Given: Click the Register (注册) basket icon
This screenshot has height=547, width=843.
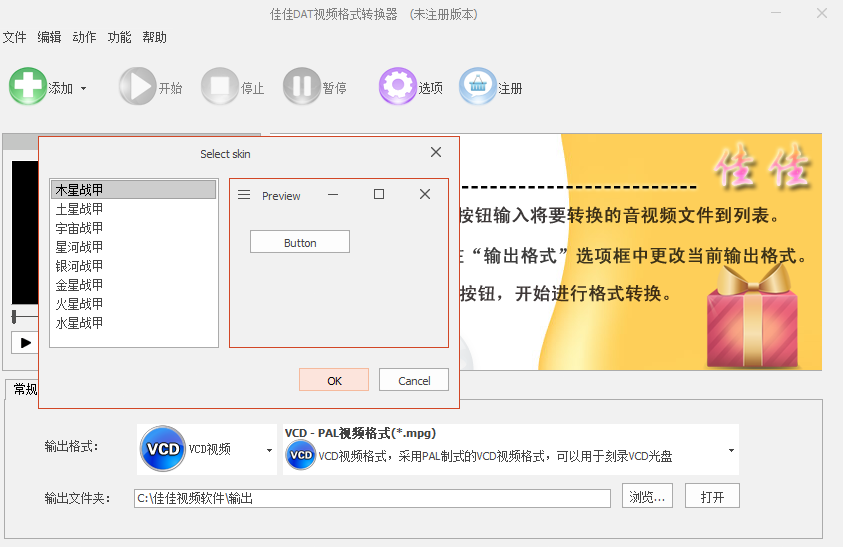Looking at the screenshot, I should click(478, 86).
